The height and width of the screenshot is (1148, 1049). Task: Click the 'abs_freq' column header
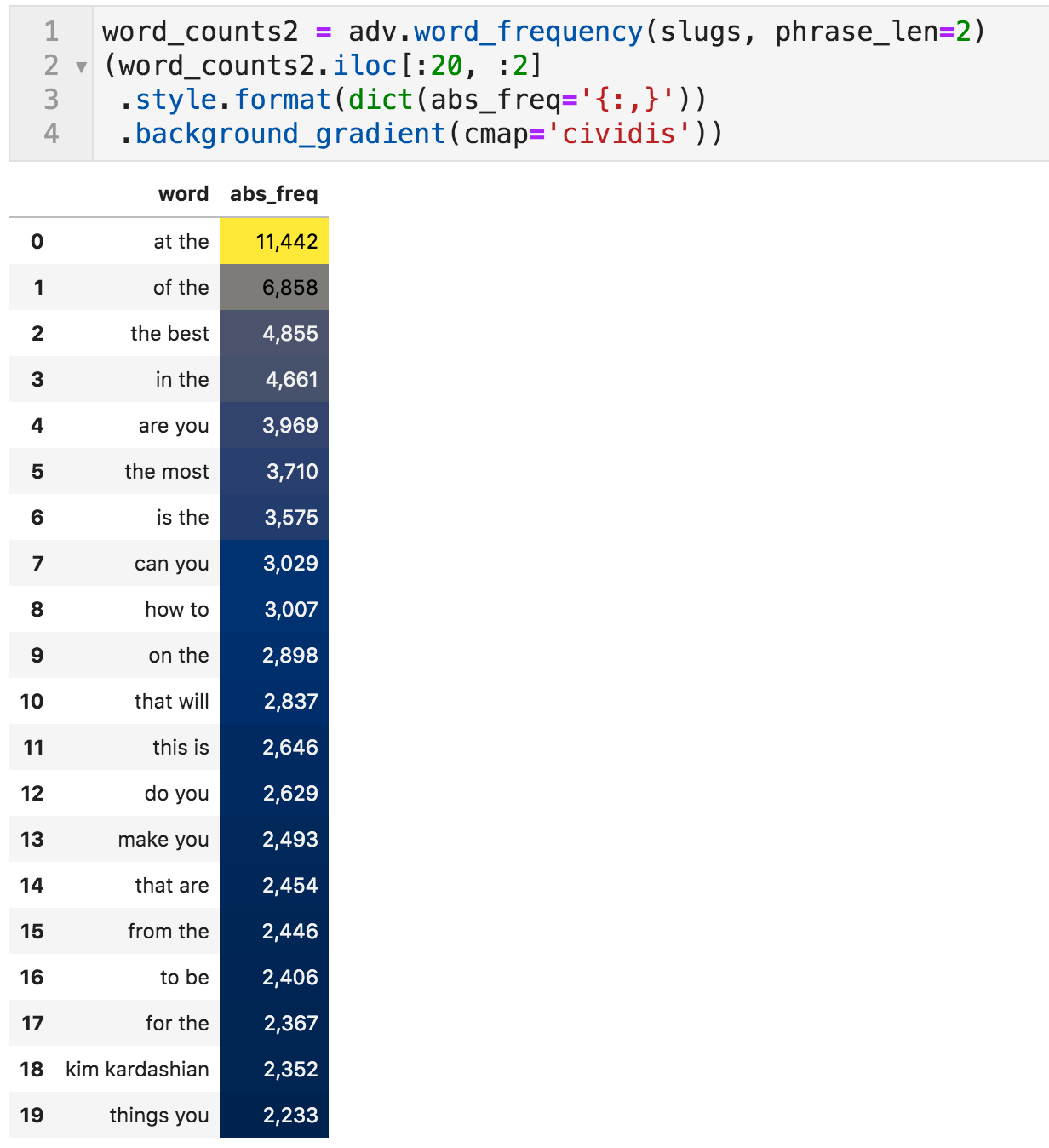tap(273, 194)
